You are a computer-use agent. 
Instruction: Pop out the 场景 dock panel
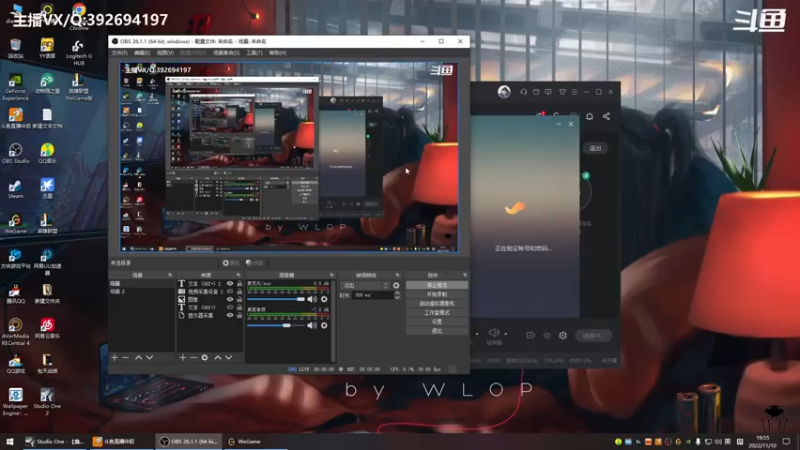point(170,275)
